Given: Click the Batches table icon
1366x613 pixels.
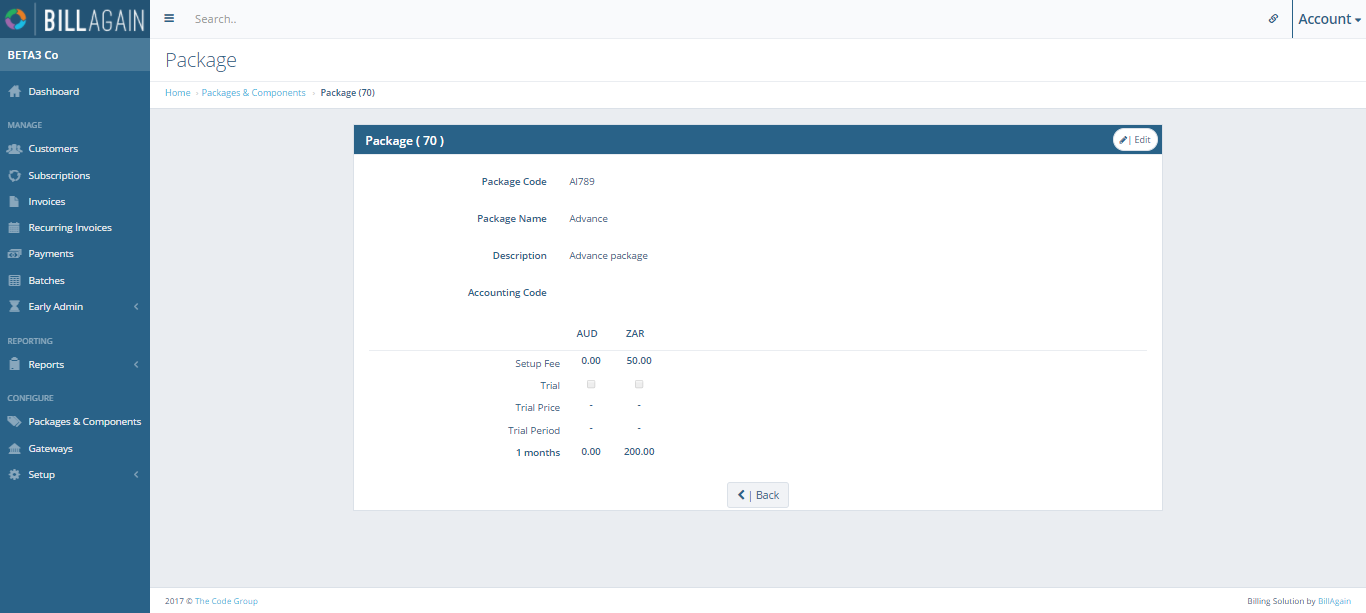Looking at the screenshot, I should 15,281.
